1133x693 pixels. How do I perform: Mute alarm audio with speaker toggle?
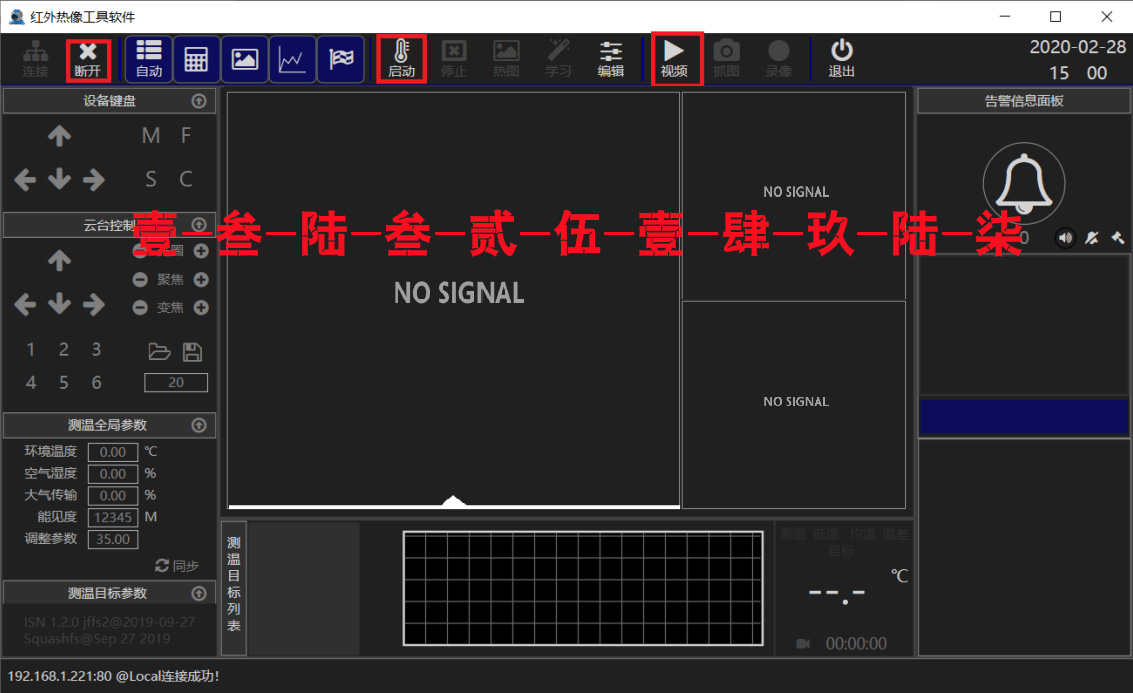[1064, 237]
